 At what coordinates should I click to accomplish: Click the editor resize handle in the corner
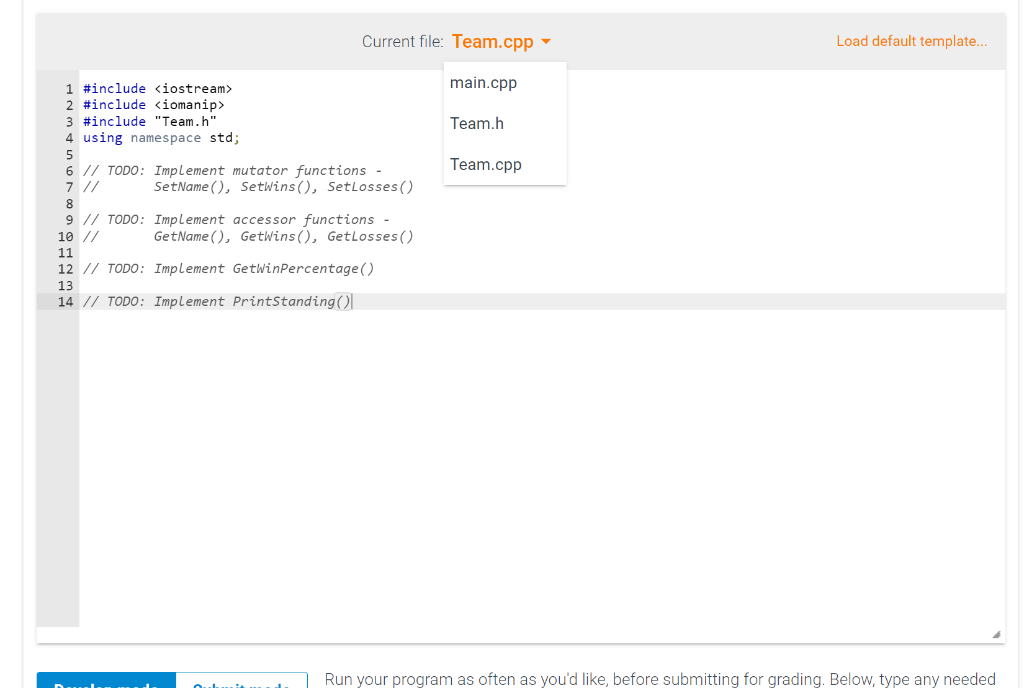click(x=996, y=634)
